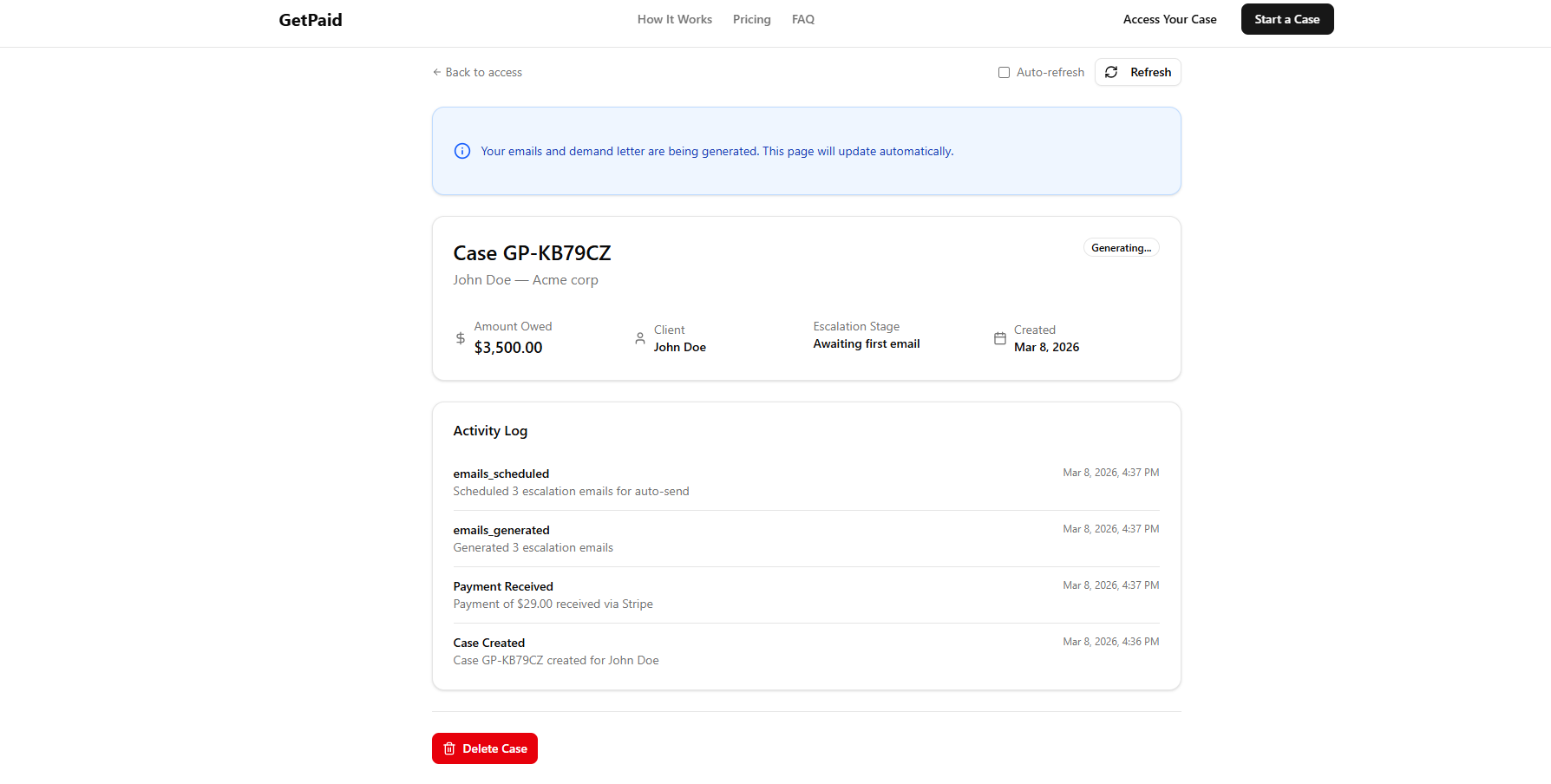Click the calendar icon beside Created date
The image size is (1551, 784).
(x=998, y=338)
